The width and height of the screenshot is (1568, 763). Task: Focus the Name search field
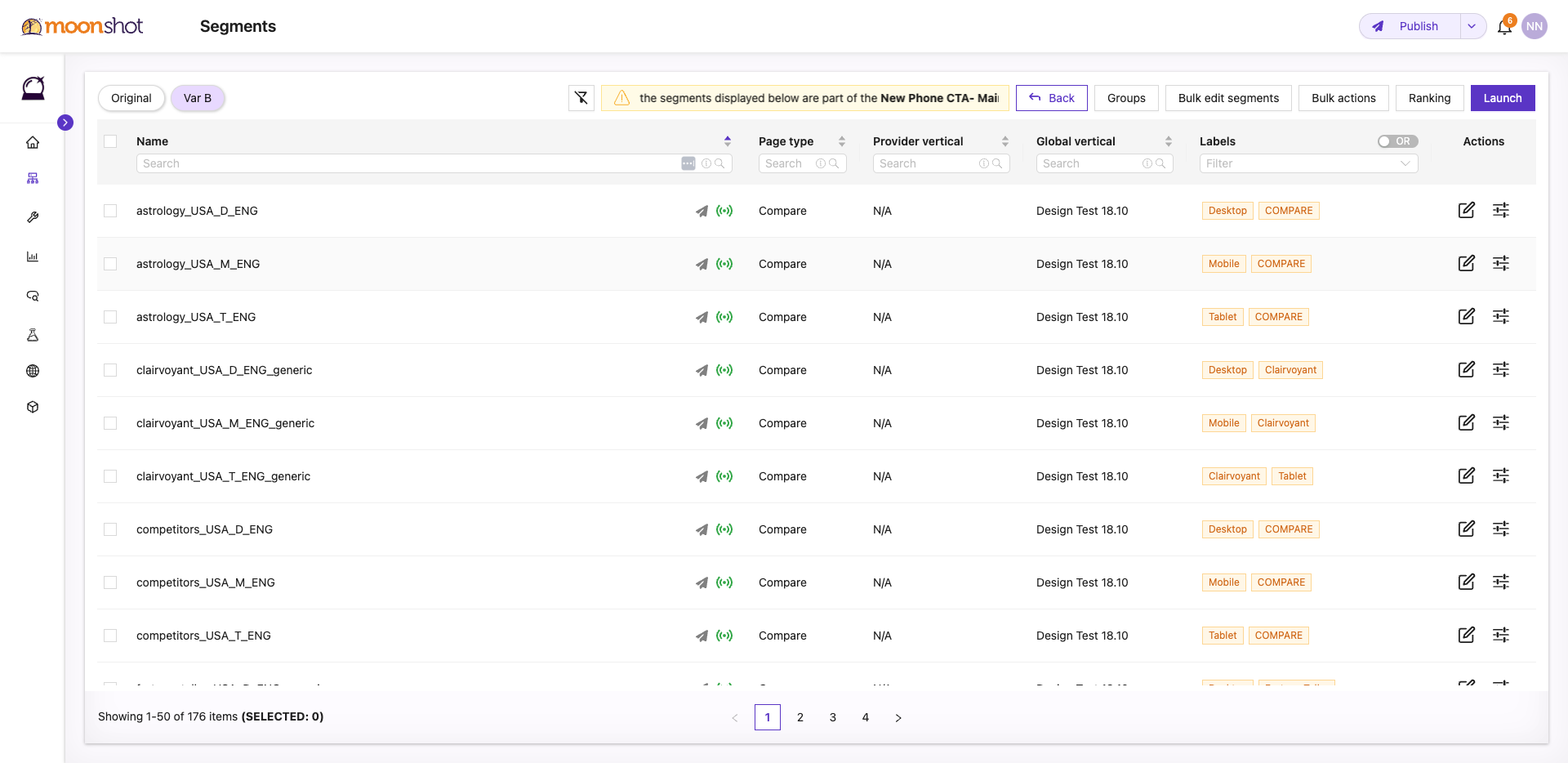pyautogui.click(x=434, y=163)
